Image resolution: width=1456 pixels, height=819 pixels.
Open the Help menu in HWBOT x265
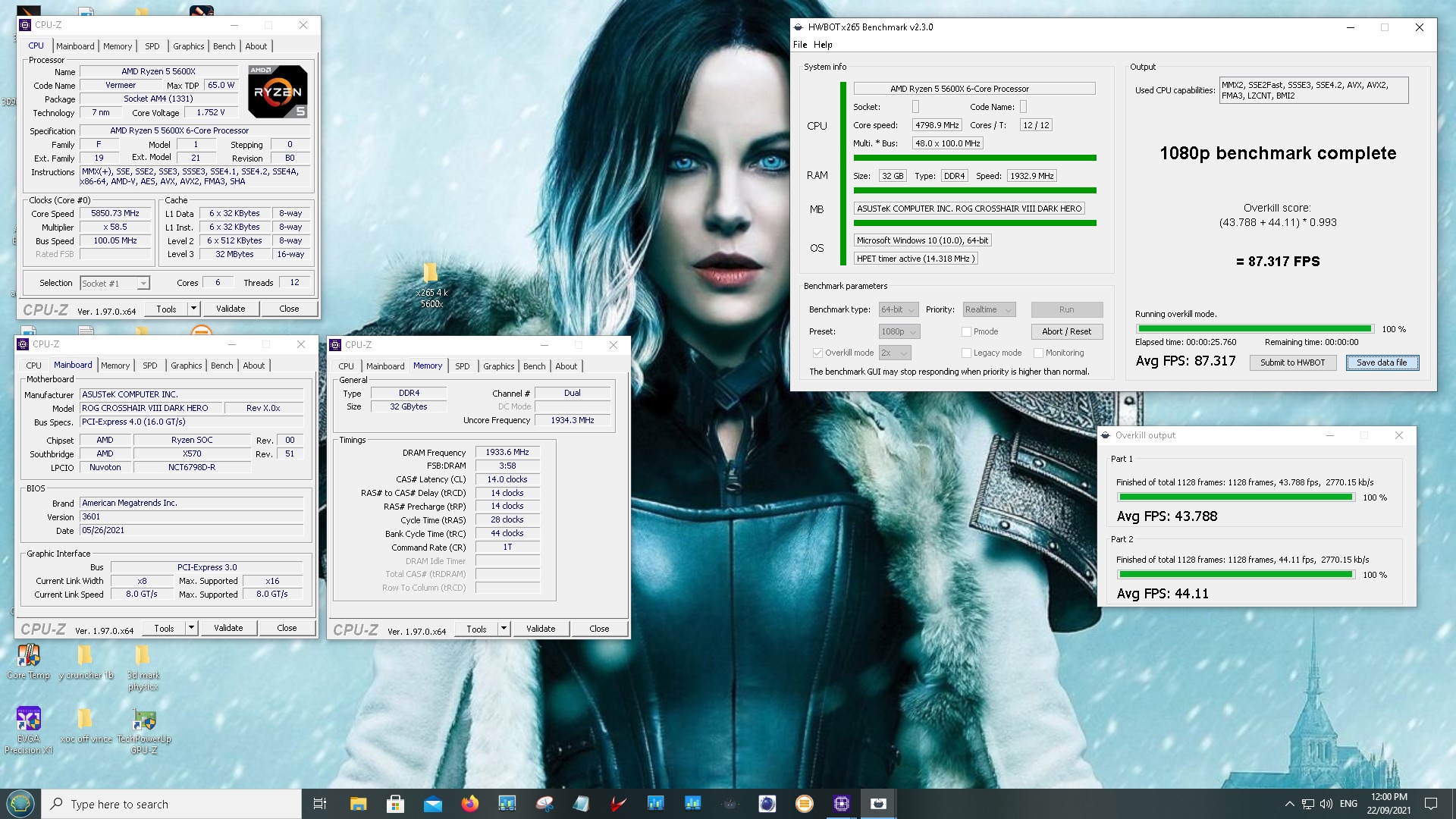[x=823, y=45]
